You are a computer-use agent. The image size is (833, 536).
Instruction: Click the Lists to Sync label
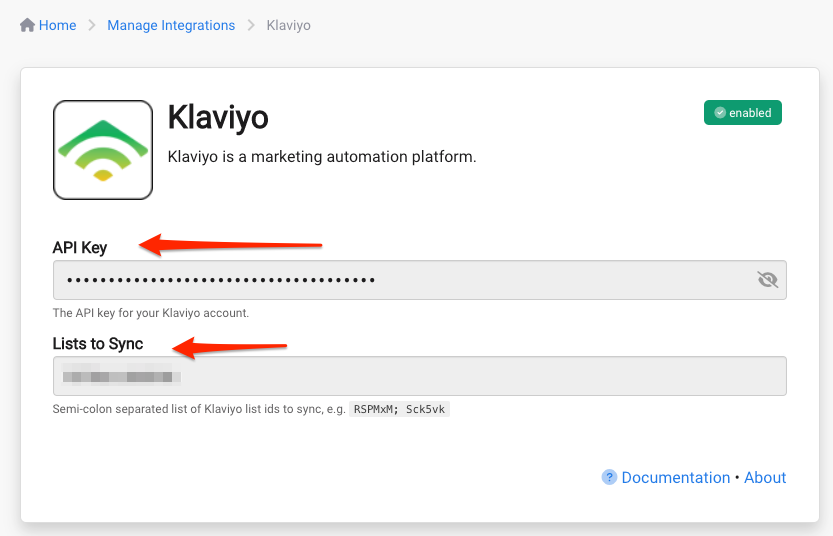(98, 344)
